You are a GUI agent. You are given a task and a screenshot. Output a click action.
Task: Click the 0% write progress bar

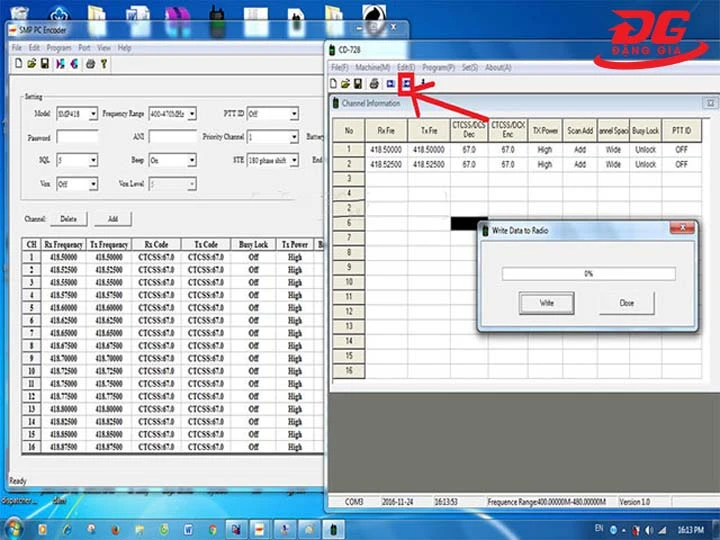click(588, 273)
